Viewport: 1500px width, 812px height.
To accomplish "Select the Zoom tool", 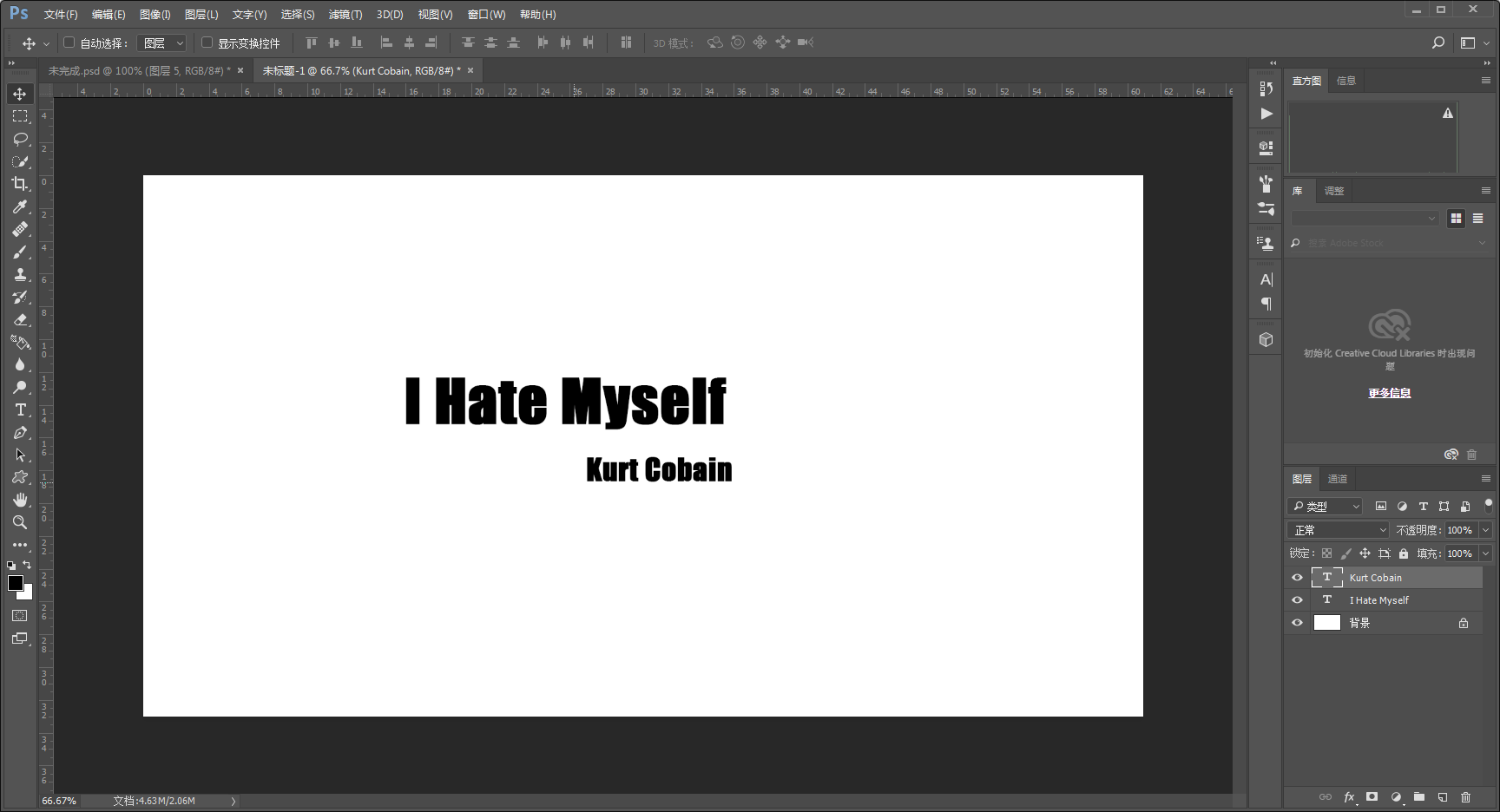I will click(20, 522).
